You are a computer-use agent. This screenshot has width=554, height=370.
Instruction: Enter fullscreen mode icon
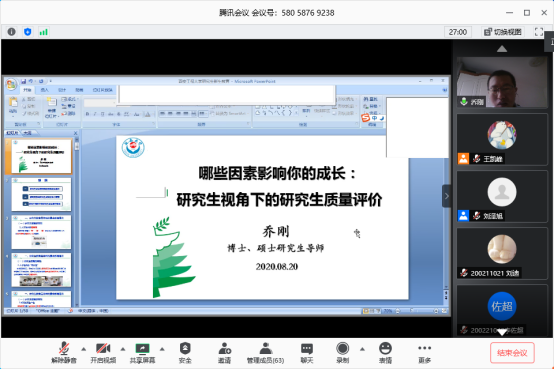tap(539, 32)
